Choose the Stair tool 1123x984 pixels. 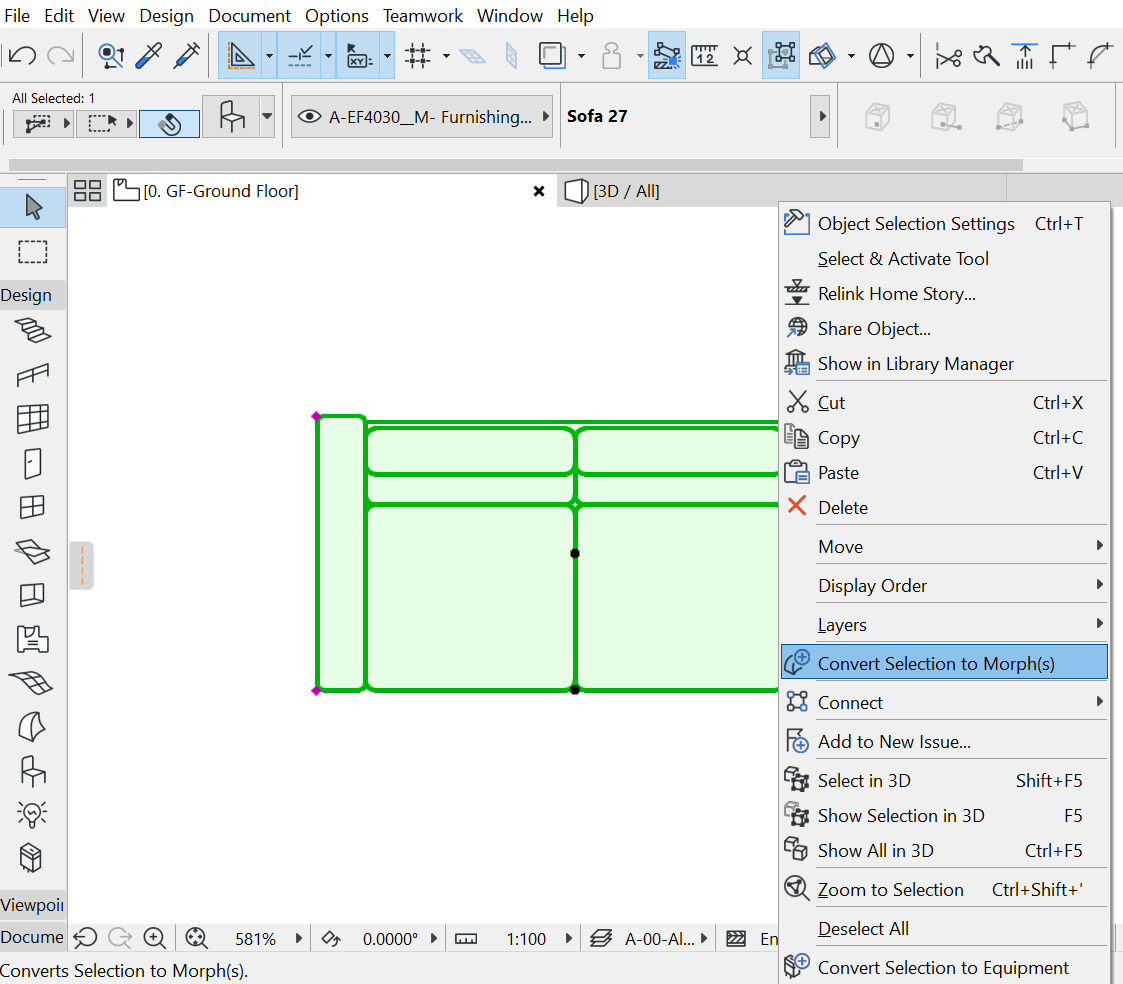coord(33,330)
